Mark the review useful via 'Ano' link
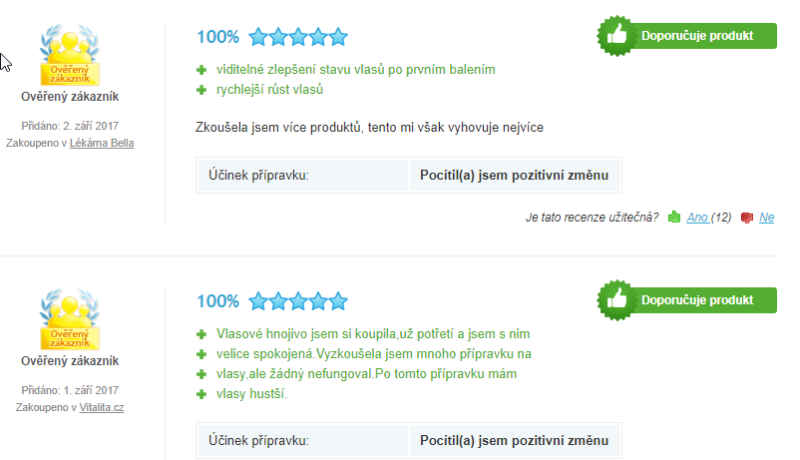Image resolution: width=800 pixels, height=460 pixels. coord(697,218)
